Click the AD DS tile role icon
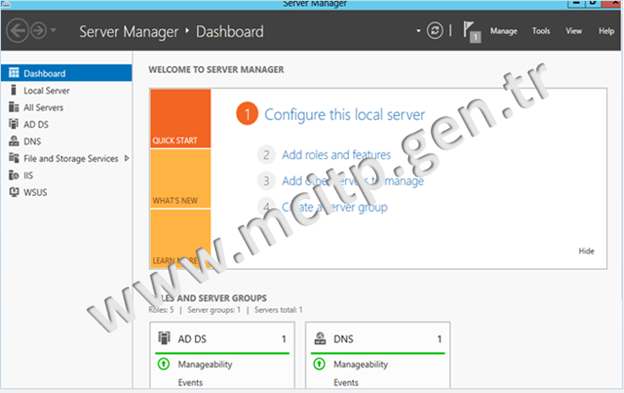The height and width of the screenshot is (393, 624). pos(164,338)
